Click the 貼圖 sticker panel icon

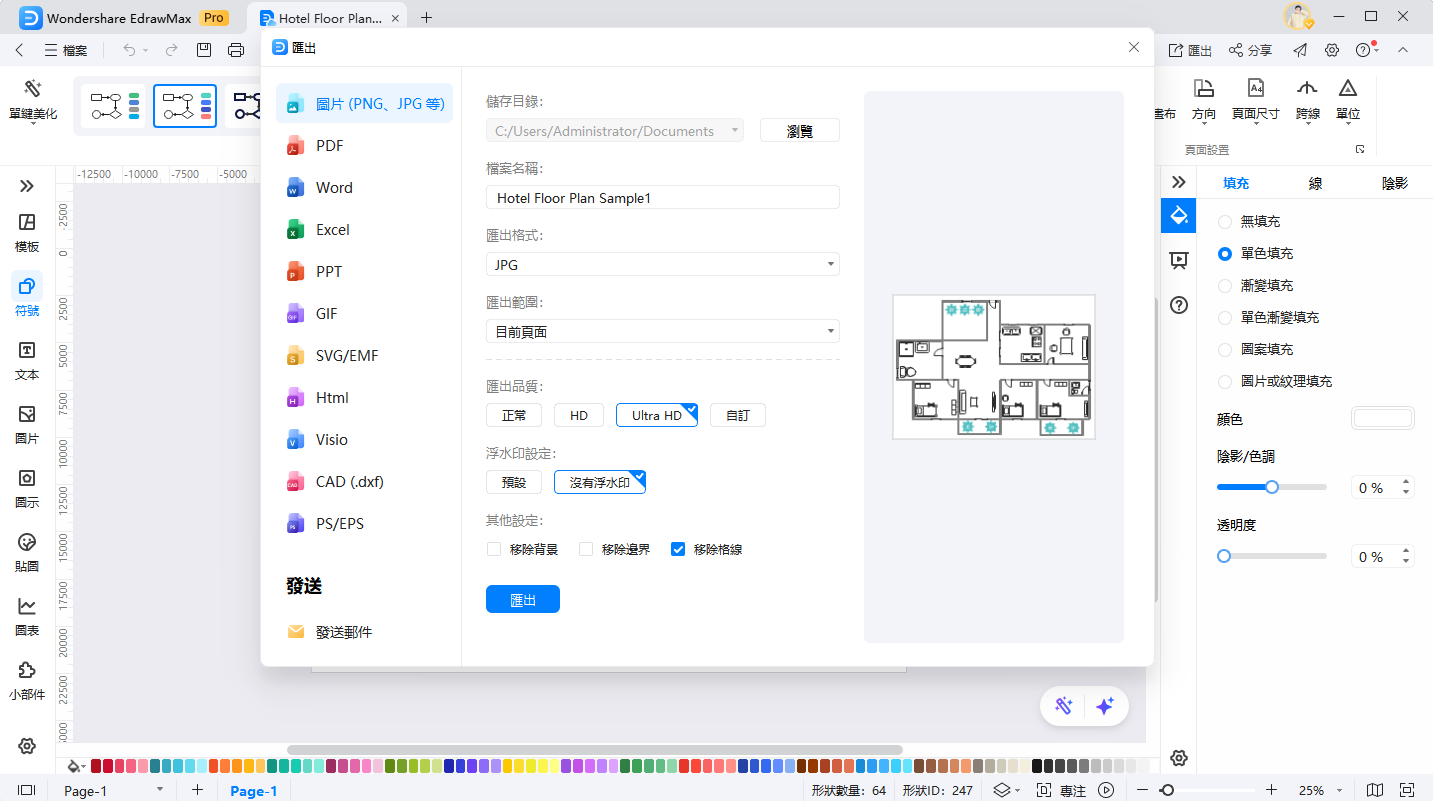[26, 551]
